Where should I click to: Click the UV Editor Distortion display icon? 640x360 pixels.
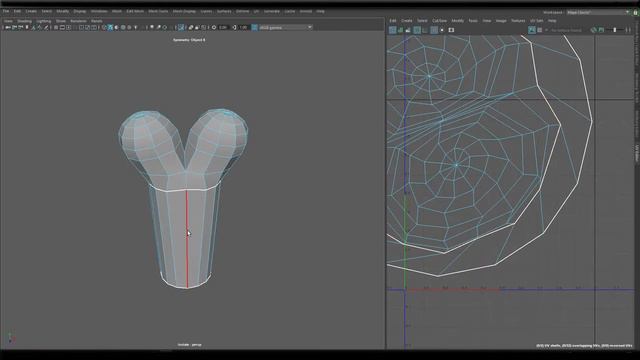pos(408,30)
